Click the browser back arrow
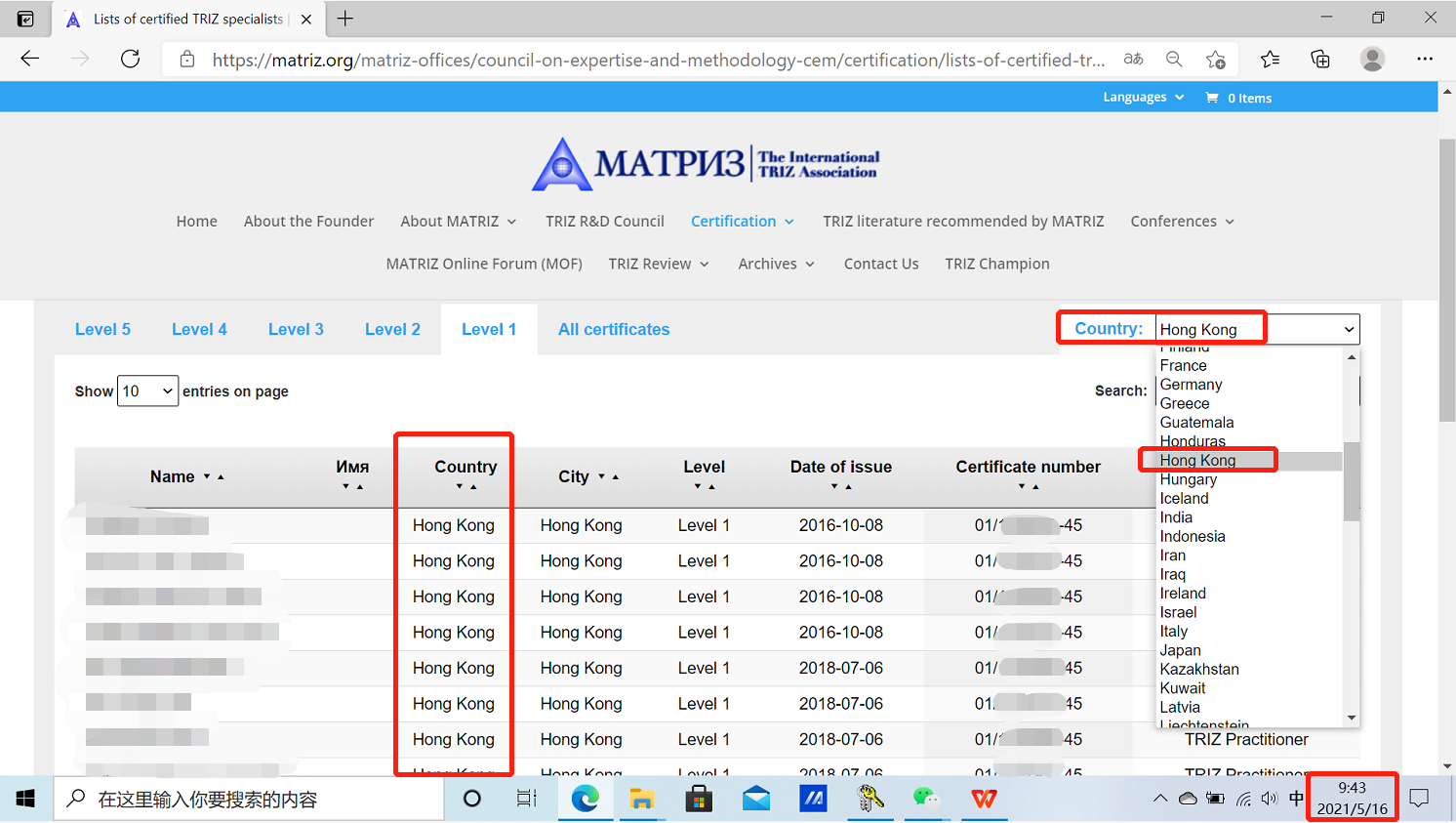Viewport: 1456px width, 823px height. (30, 60)
